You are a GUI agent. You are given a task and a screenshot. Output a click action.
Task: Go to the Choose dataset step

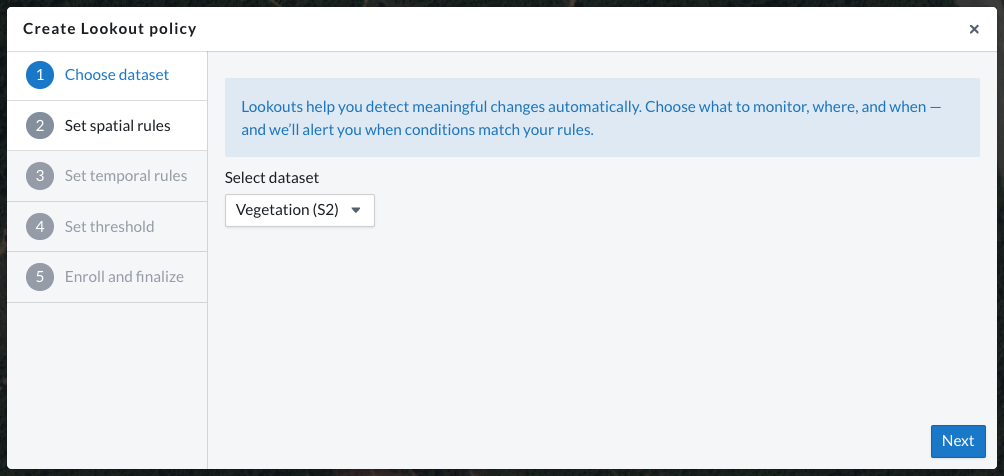click(117, 75)
